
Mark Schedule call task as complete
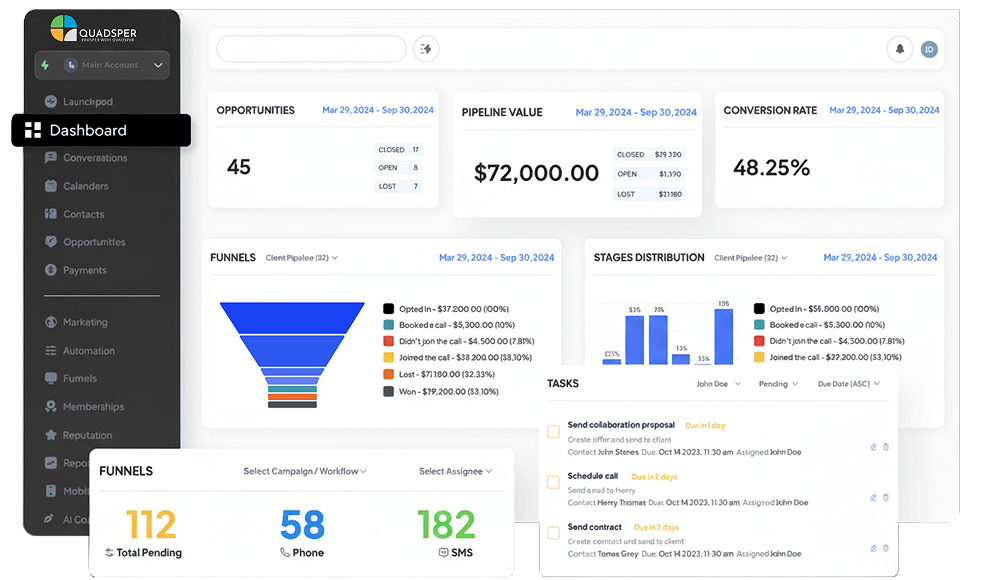point(553,483)
